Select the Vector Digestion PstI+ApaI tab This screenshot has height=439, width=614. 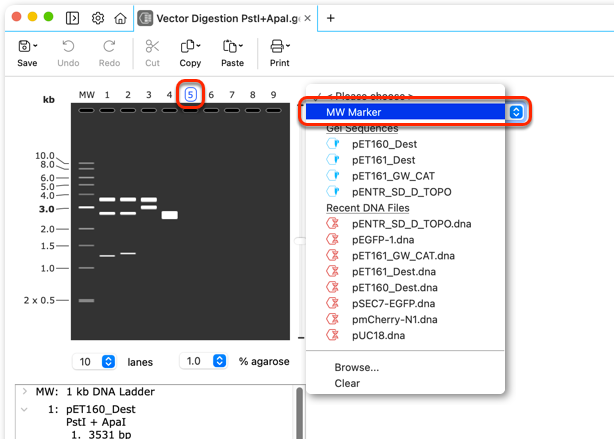point(224,18)
